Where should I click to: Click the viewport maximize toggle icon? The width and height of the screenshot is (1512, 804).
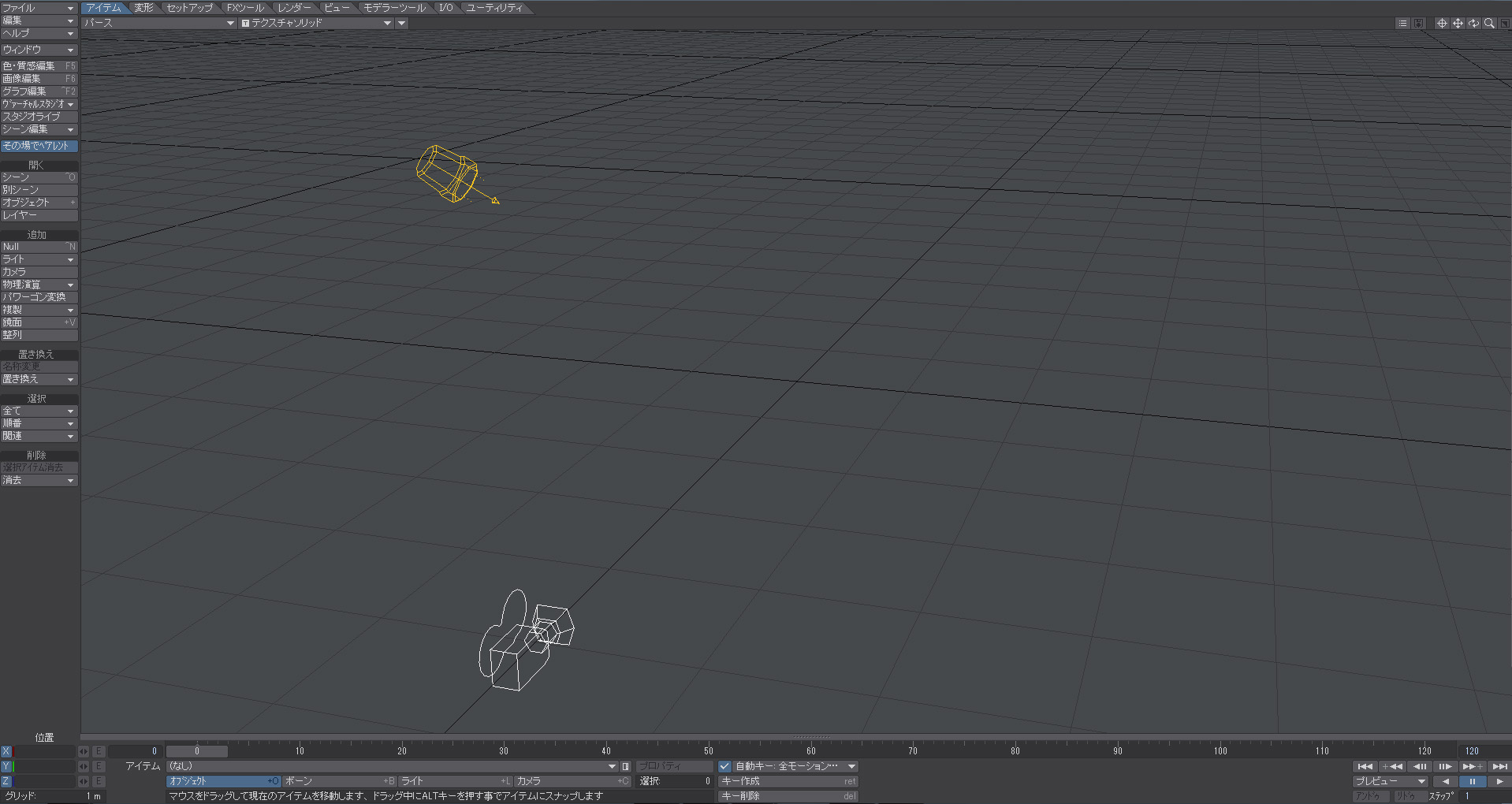[x=1504, y=24]
